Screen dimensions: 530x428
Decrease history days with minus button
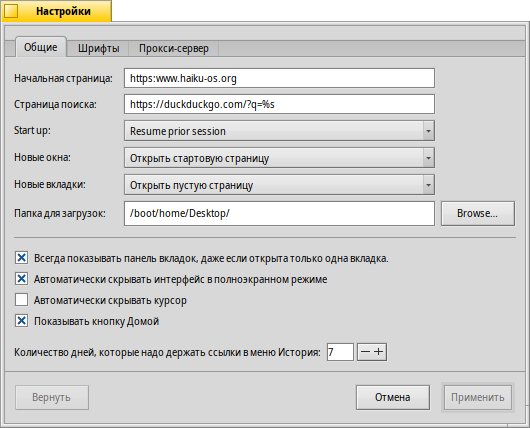(x=365, y=352)
